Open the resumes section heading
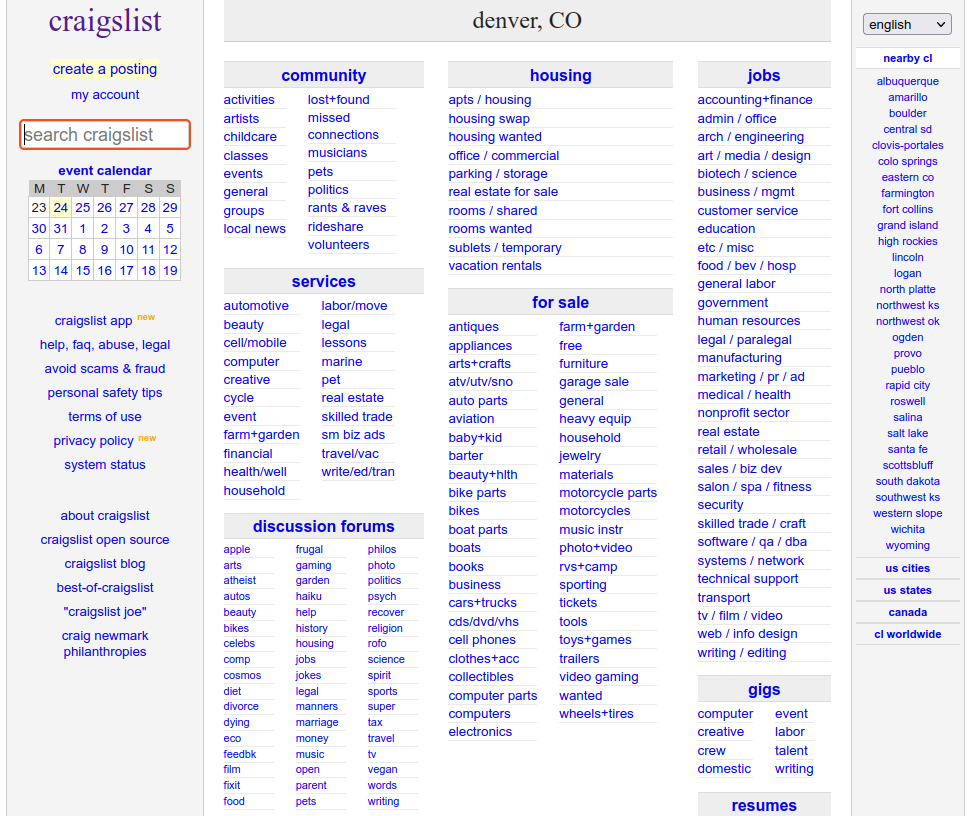 click(x=764, y=805)
